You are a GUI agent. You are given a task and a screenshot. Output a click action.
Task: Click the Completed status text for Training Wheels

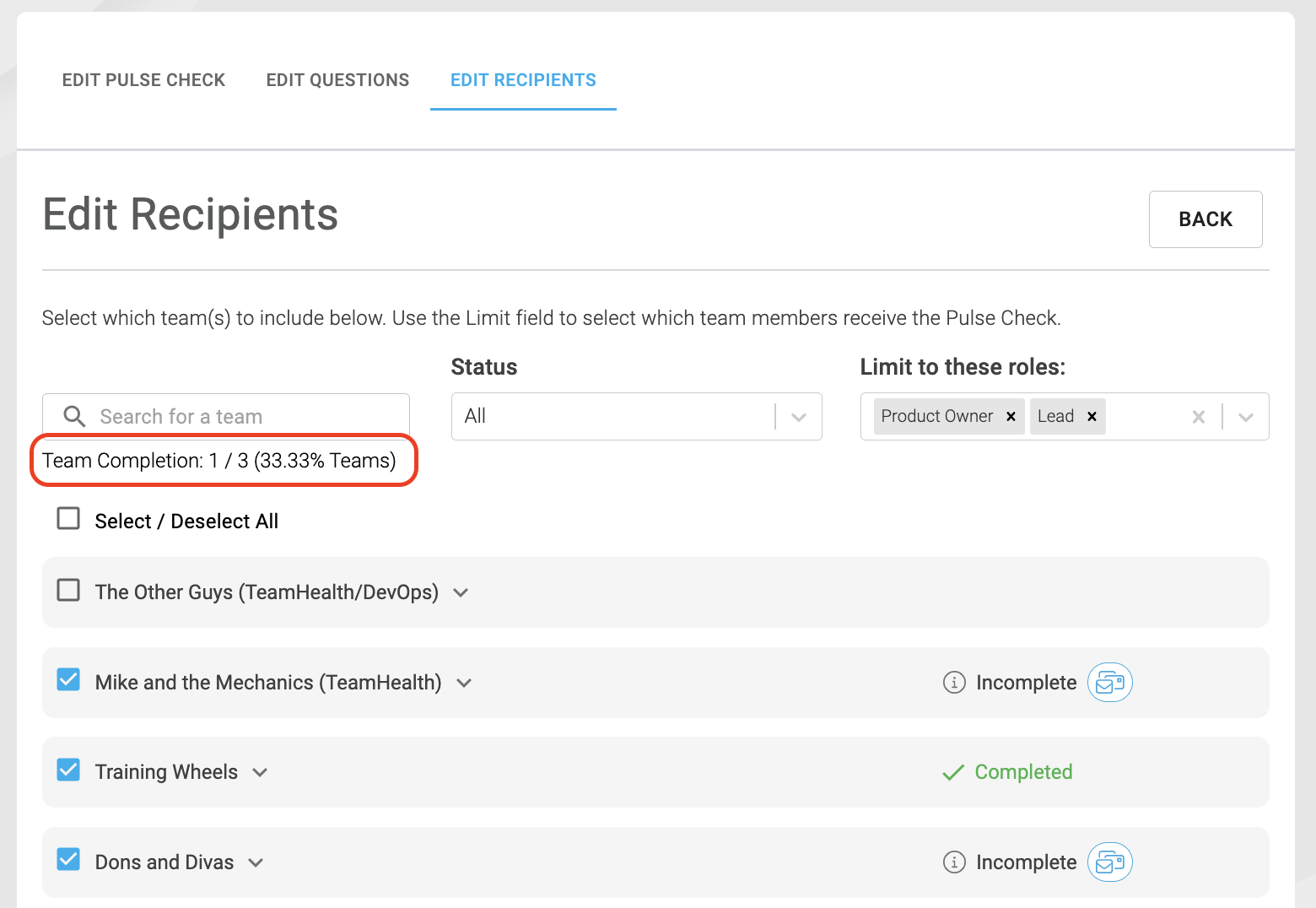[1023, 772]
